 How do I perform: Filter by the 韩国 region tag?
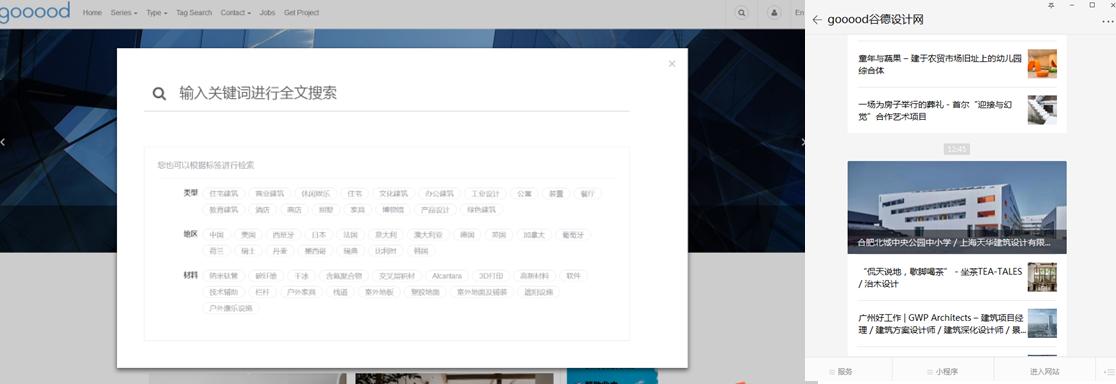pyautogui.click(x=421, y=251)
